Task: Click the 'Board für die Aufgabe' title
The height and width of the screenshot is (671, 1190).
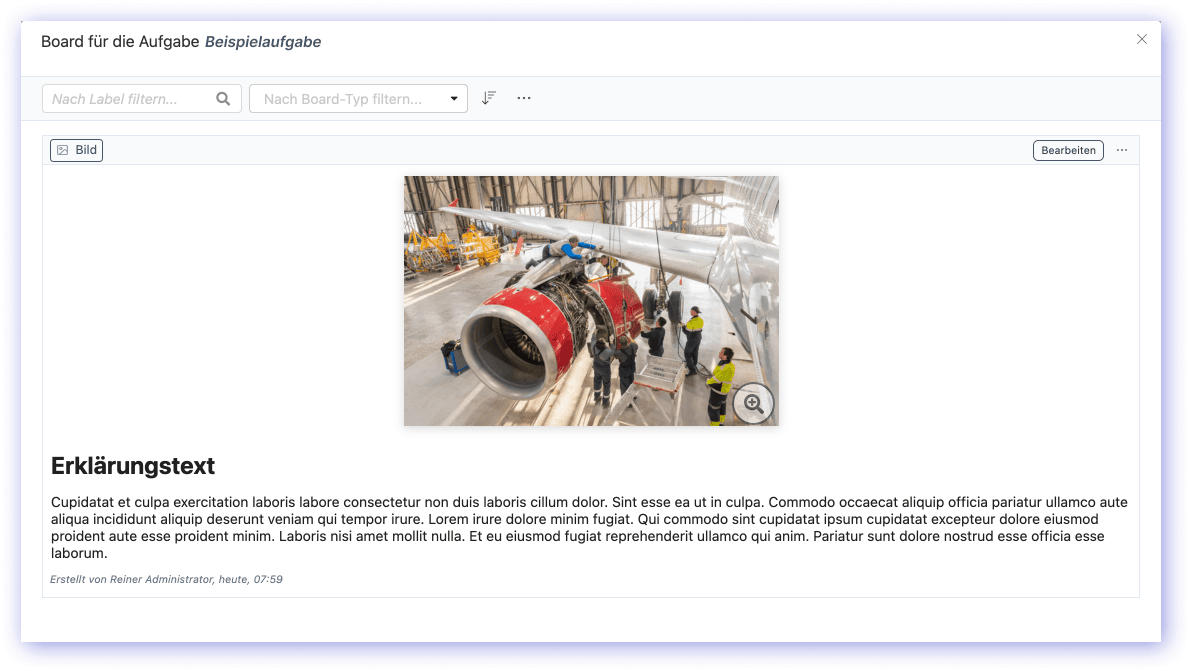Action: click(120, 42)
